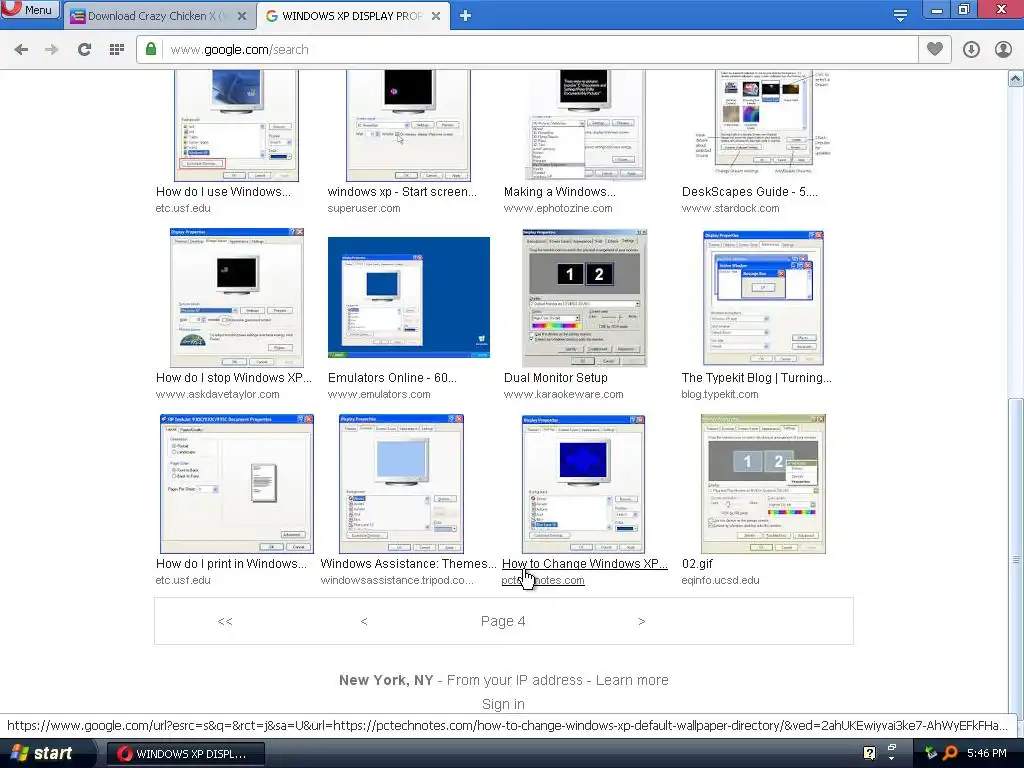This screenshot has height=768, width=1024.
Task: Jump to first page with << link
Action: (225, 621)
